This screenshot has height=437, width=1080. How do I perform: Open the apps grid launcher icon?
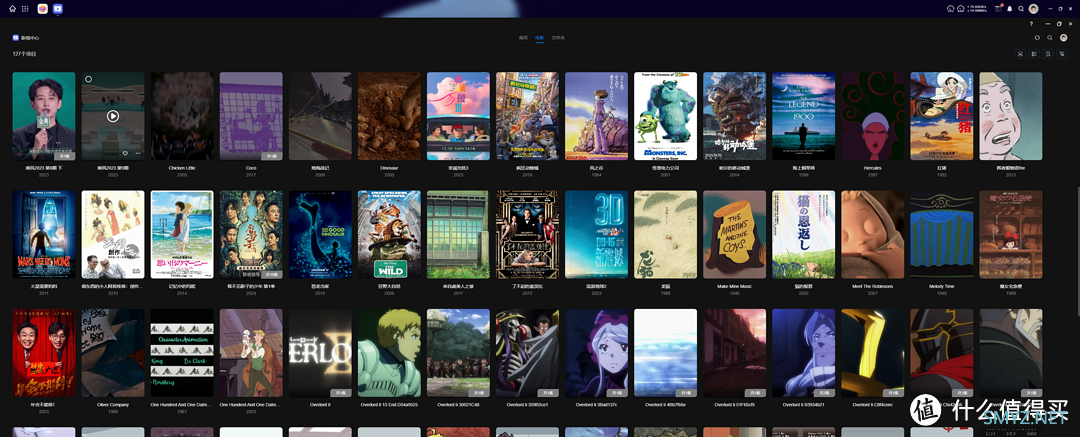tap(25, 9)
